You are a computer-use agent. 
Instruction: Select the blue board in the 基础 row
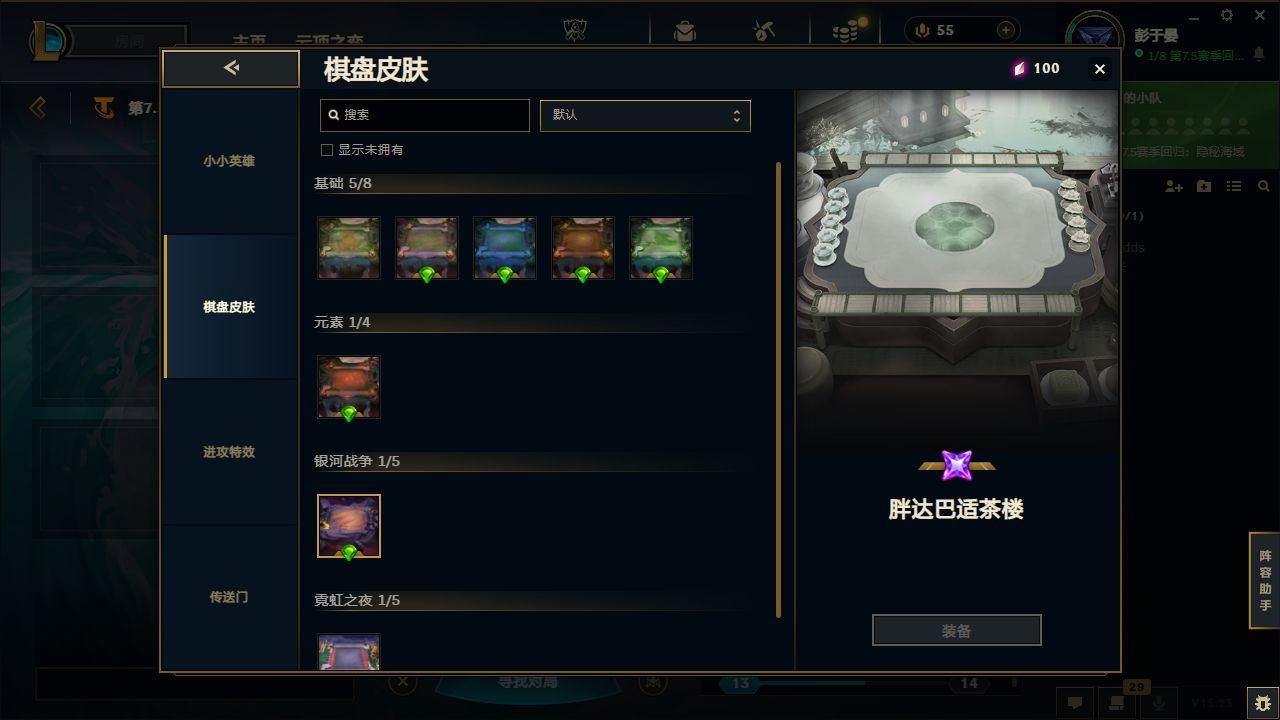tap(505, 248)
